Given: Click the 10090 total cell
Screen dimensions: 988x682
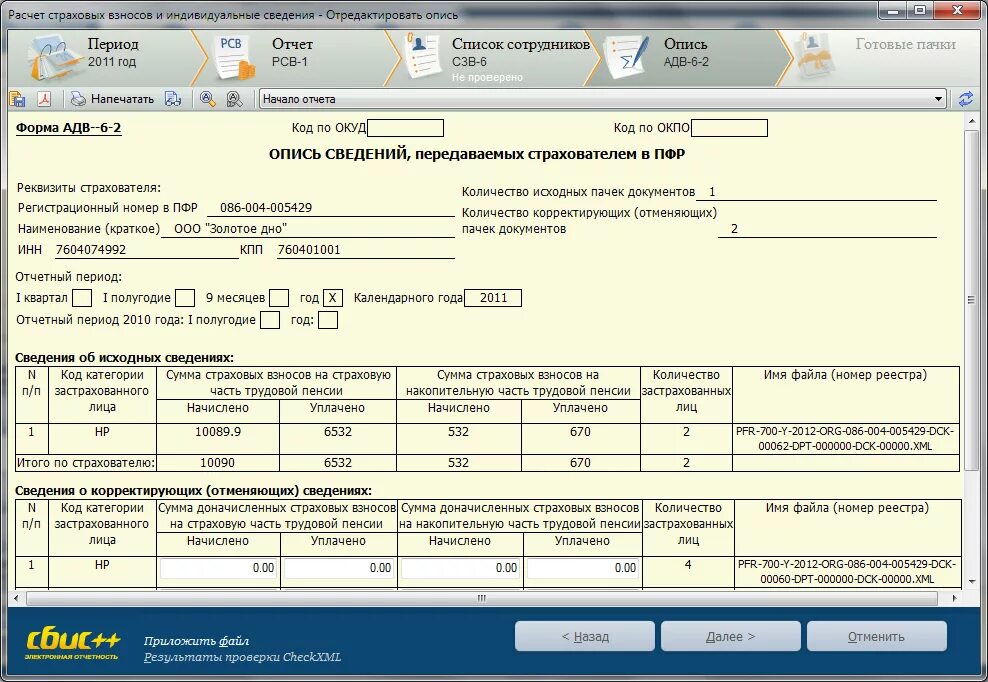Looking at the screenshot, I should (x=217, y=463).
